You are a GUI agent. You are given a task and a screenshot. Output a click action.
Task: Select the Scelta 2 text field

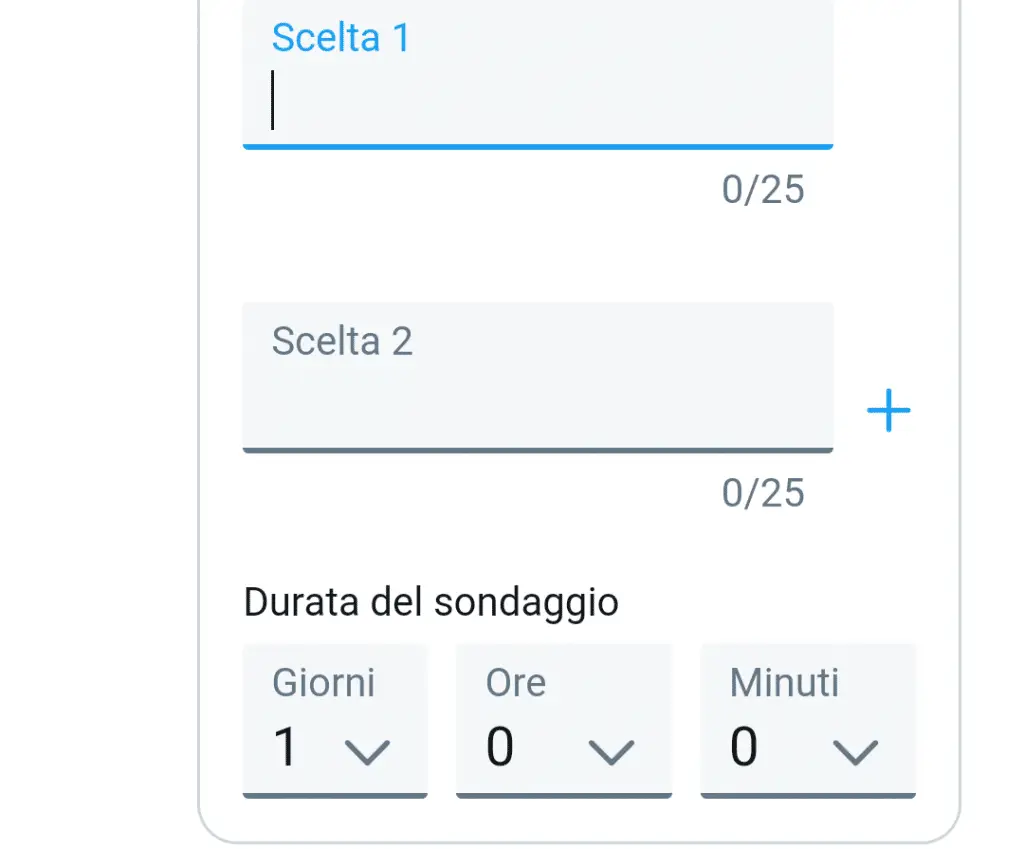pos(538,375)
